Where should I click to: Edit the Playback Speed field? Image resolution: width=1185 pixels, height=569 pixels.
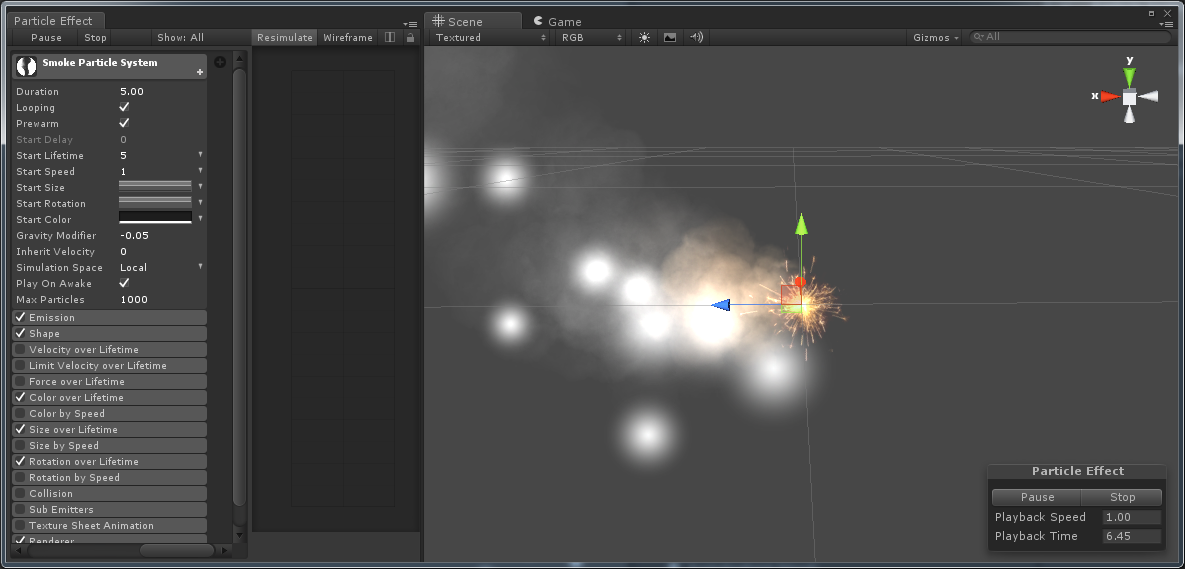pyautogui.click(x=1131, y=517)
